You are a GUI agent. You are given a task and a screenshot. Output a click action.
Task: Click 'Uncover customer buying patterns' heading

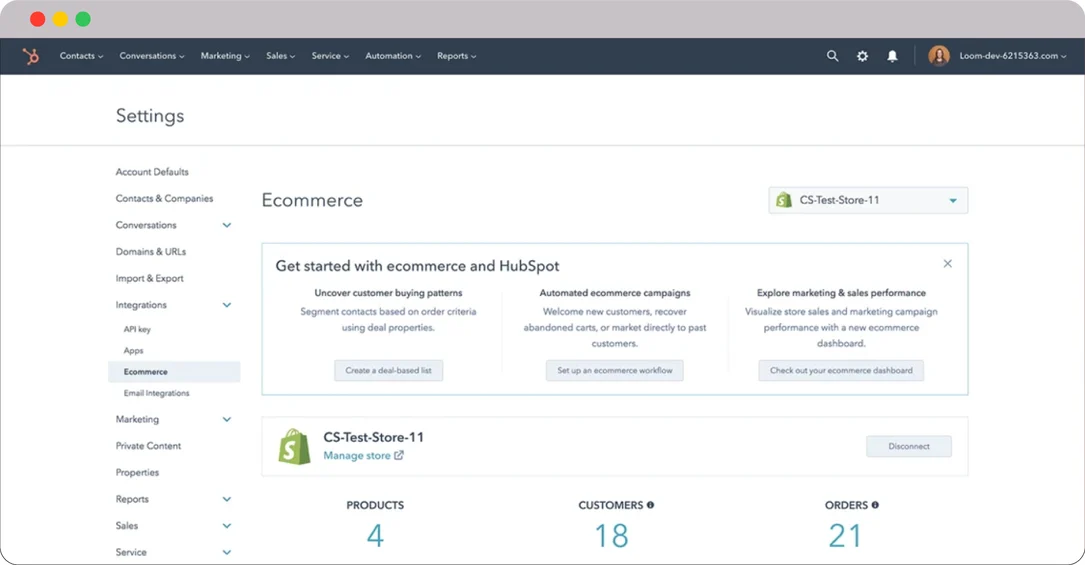[x=388, y=293]
